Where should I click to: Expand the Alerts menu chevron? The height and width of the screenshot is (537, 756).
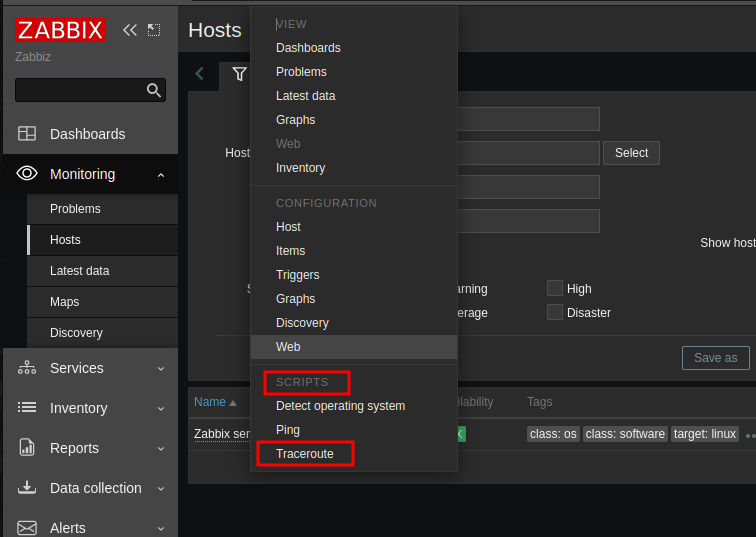point(161,529)
